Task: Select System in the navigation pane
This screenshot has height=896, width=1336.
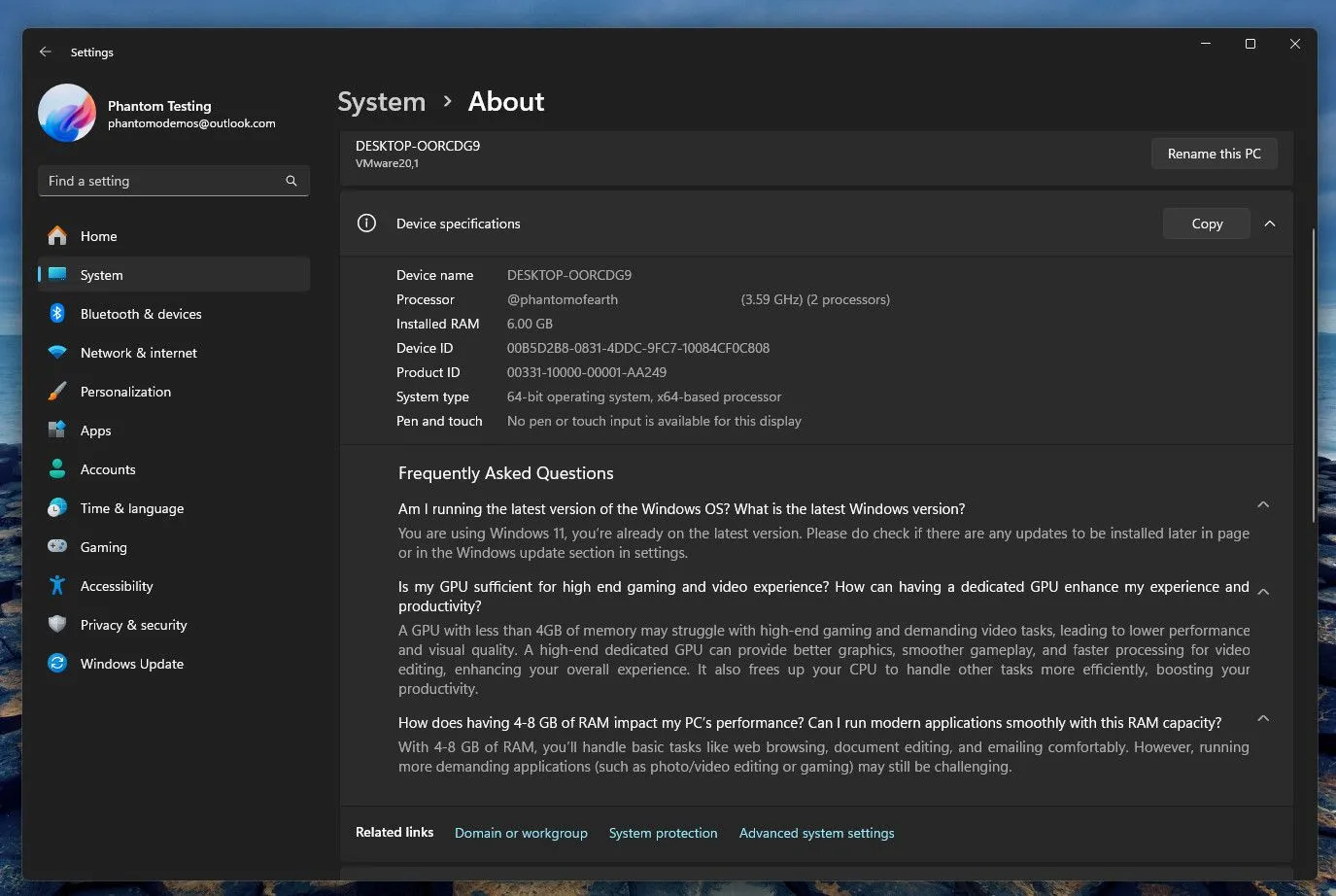Action: [x=101, y=274]
